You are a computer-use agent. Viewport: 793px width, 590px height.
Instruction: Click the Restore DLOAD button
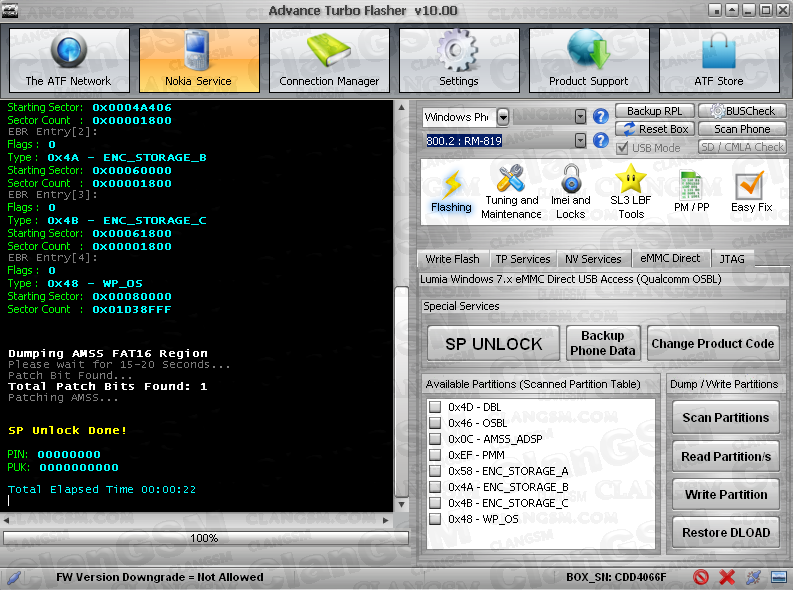point(726,533)
